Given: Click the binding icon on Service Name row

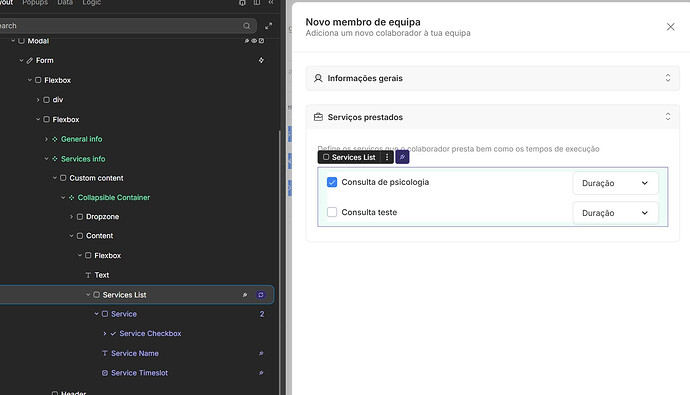Looking at the screenshot, I should [x=261, y=353].
